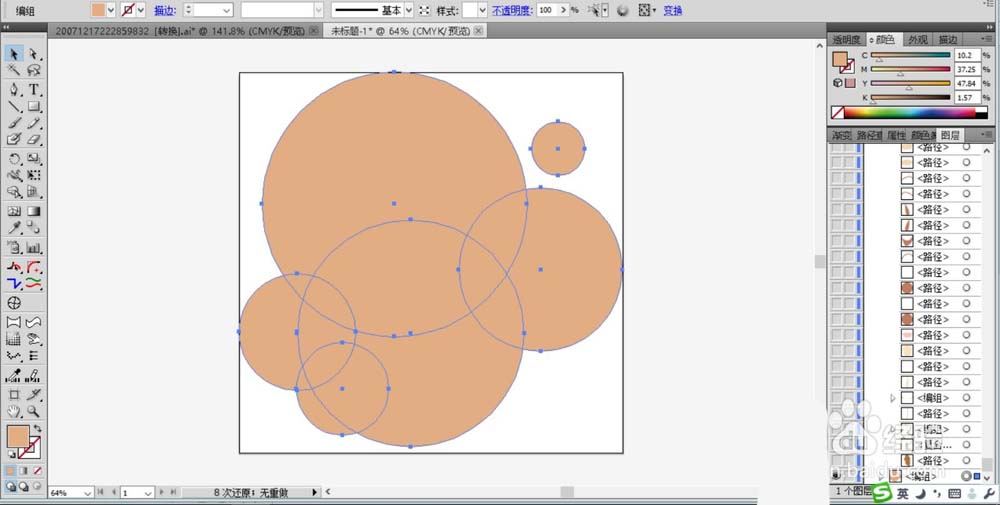Select the Gradient tool
Image resolution: width=1000 pixels, height=505 pixels.
[x=34, y=211]
